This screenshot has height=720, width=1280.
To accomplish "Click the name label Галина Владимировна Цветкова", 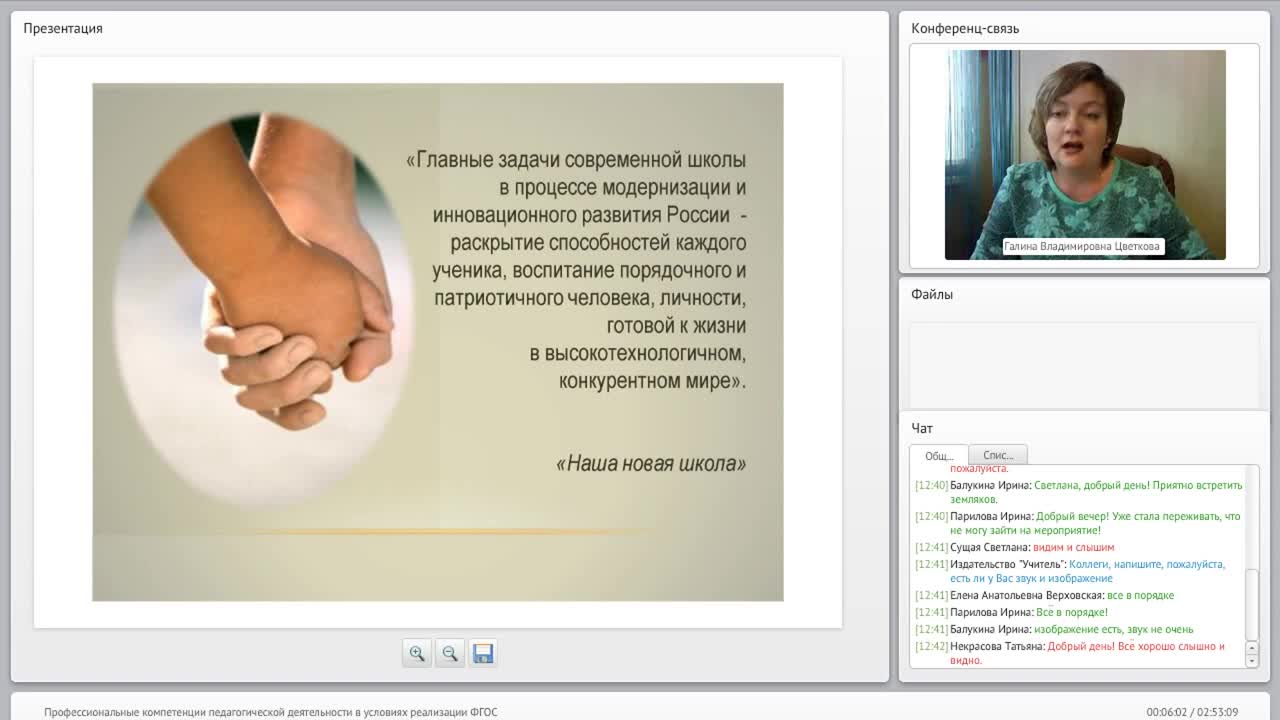I will coord(1084,246).
